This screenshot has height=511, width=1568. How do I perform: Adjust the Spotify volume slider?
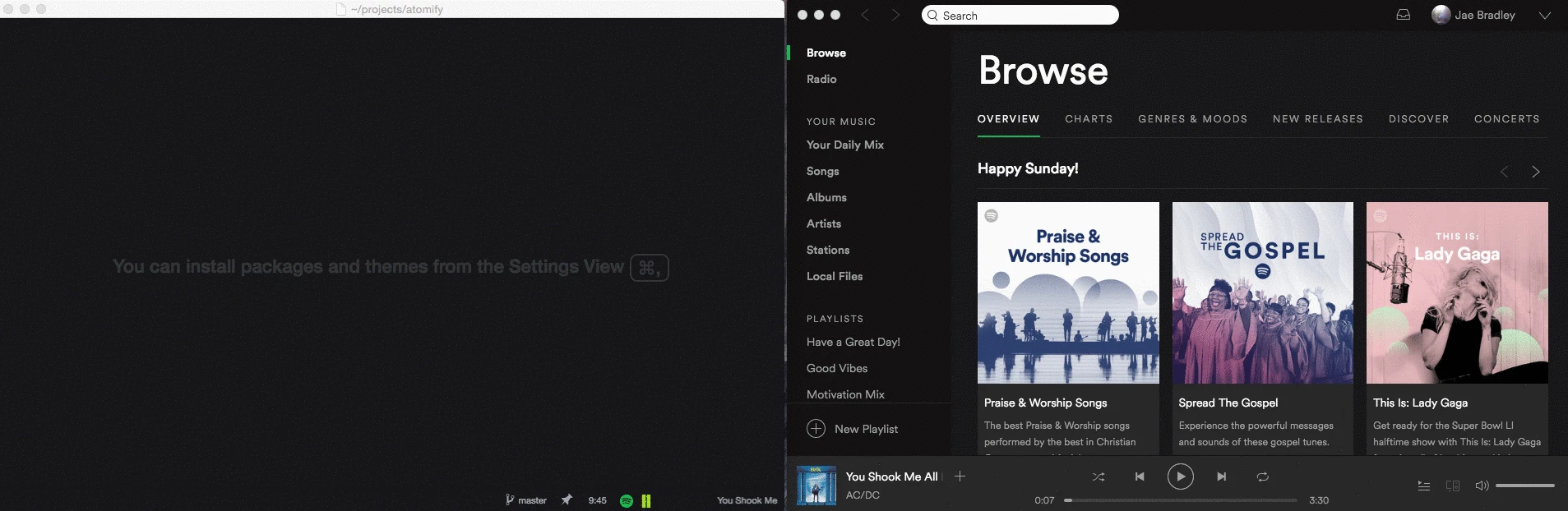[1525, 486]
